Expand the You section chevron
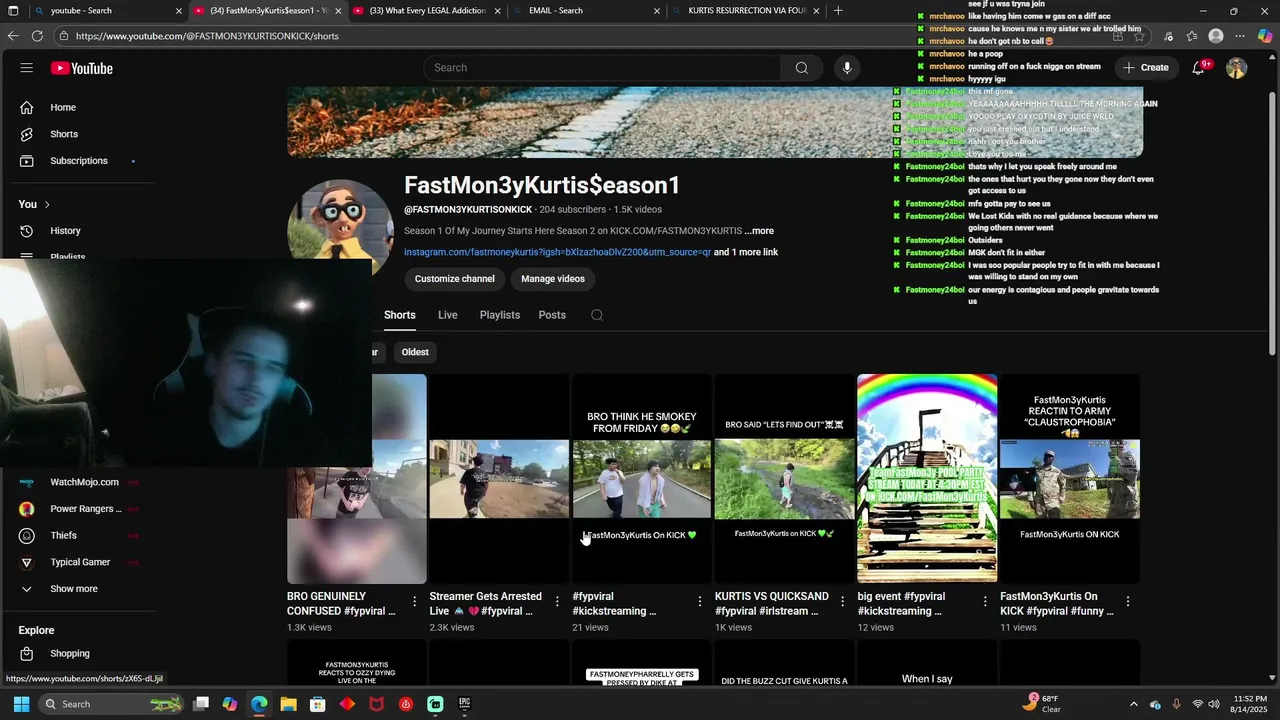 pyautogui.click(x=46, y=204)
